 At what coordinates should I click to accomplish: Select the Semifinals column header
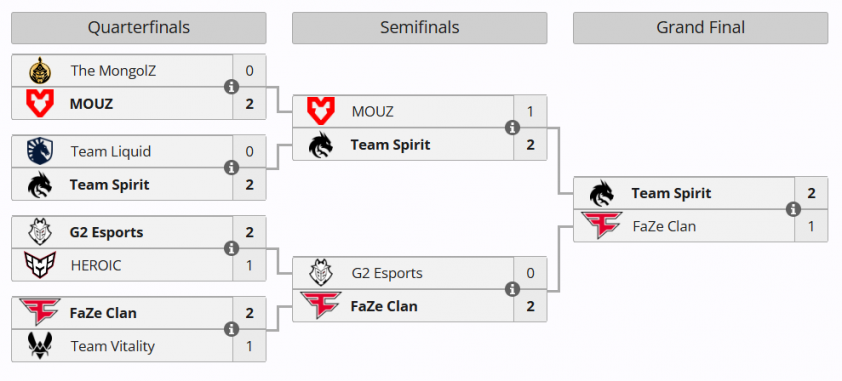click(419, 28)
